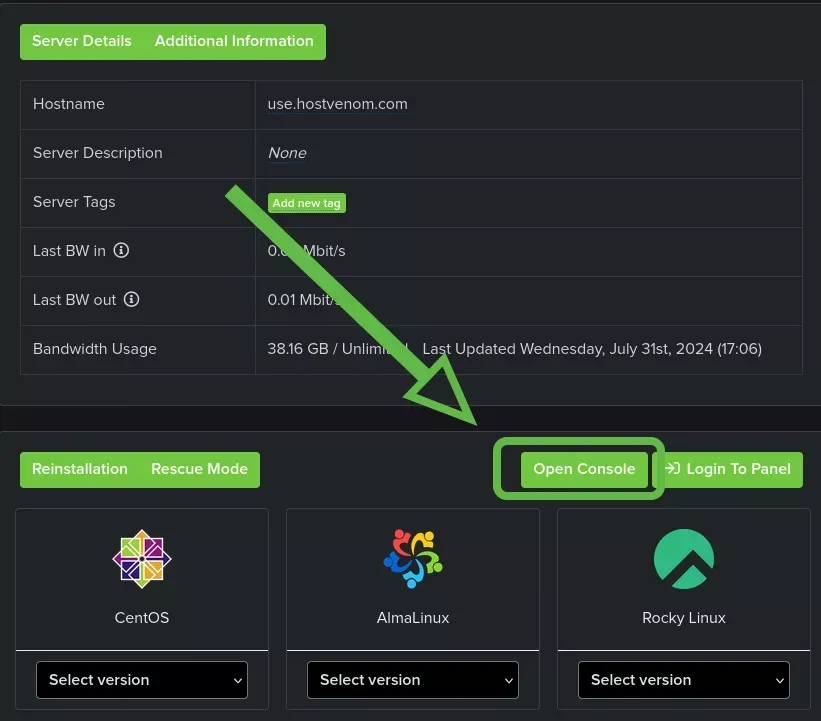Click the info icon beside Last BW out

131,299
